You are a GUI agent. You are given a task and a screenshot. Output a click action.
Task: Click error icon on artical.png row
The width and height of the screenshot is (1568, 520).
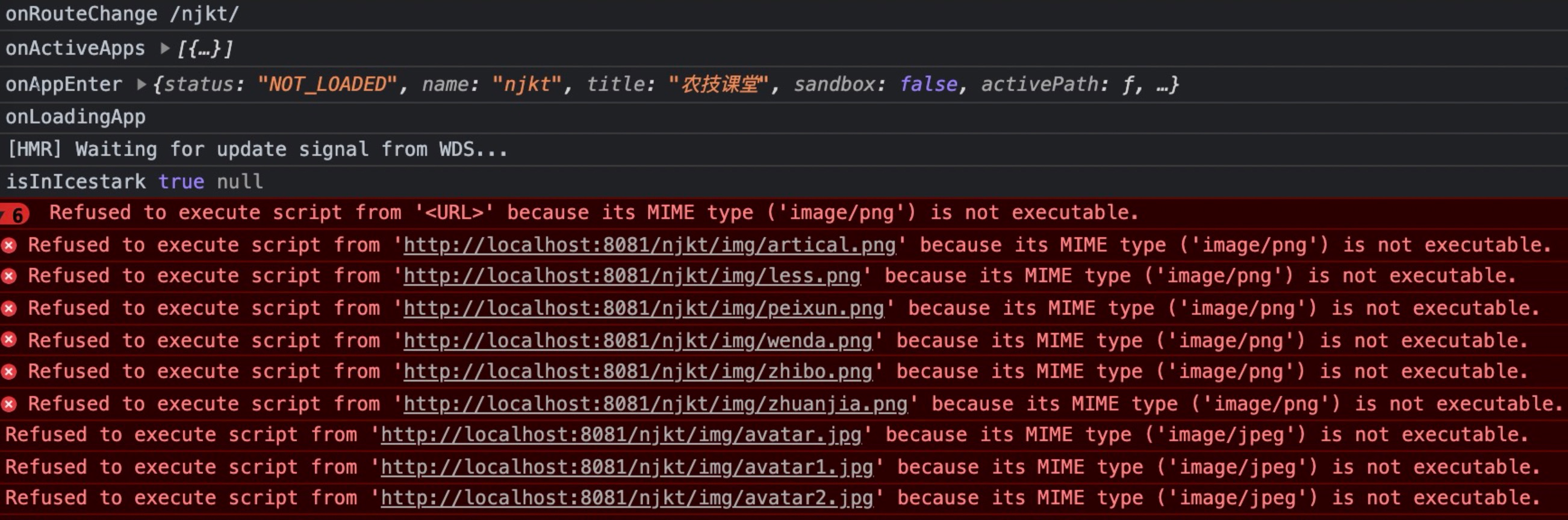point(8,245)
